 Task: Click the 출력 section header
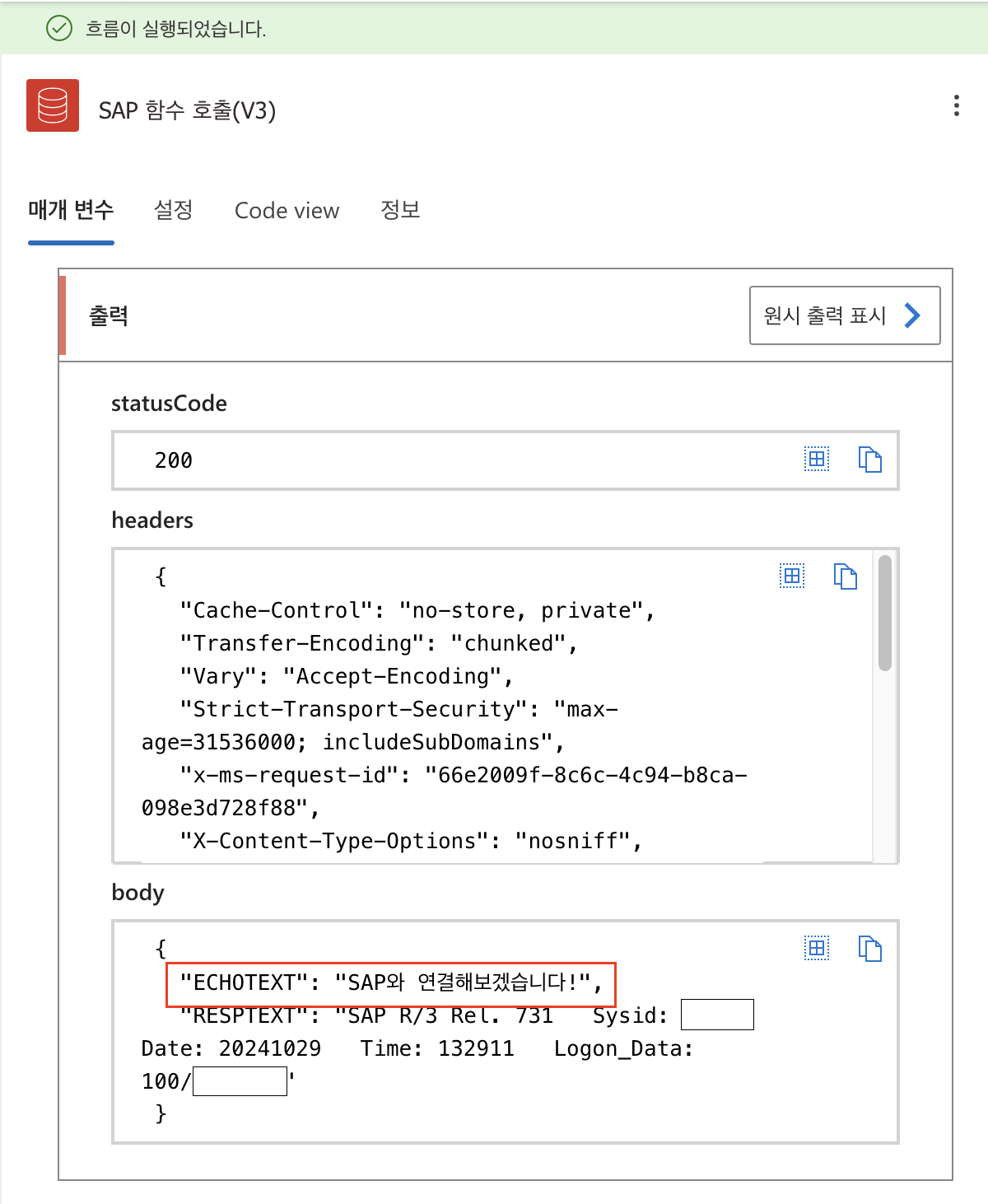(x=108, y=315)
